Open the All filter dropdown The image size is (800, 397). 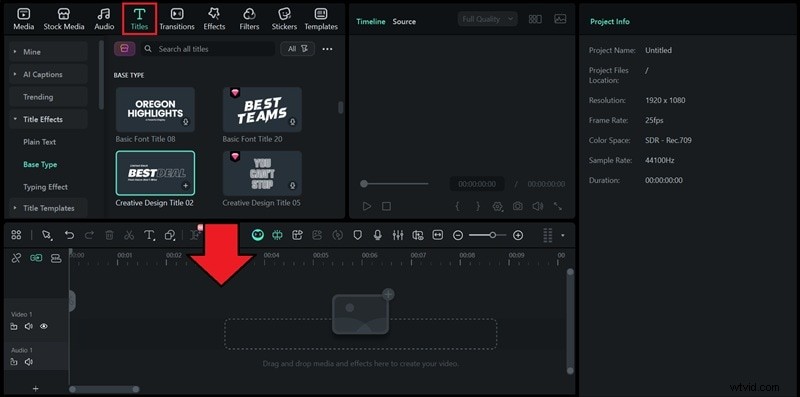pyautogui.click(x=297, y=49)
